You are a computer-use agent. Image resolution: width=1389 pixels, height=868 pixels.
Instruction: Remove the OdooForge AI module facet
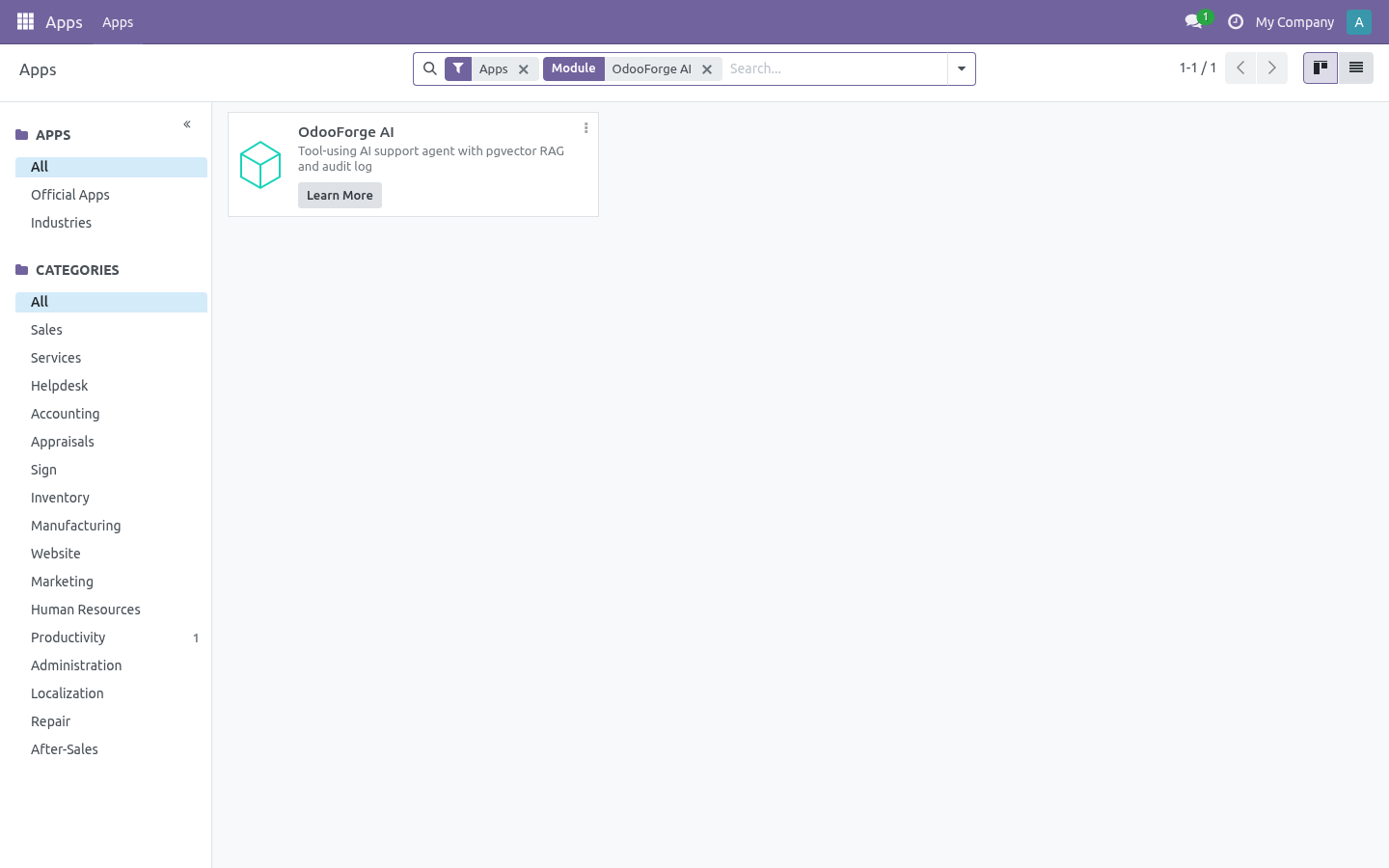coord(707,69)
